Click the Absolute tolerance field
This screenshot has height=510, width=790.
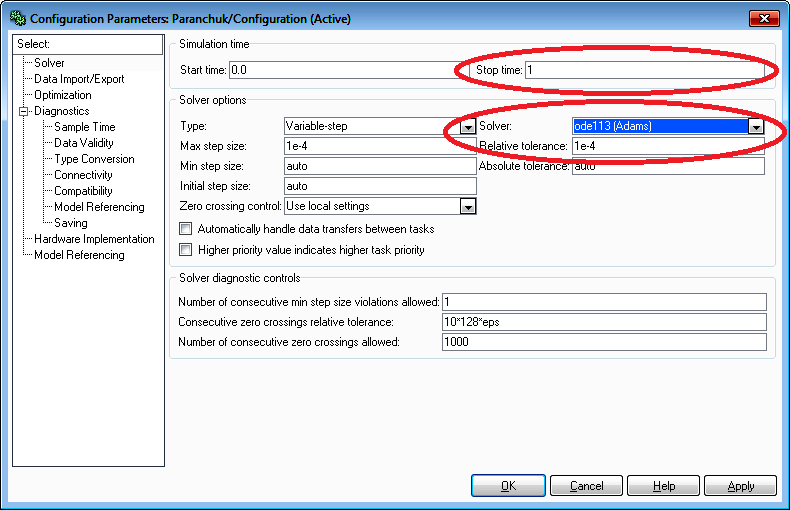669,166
